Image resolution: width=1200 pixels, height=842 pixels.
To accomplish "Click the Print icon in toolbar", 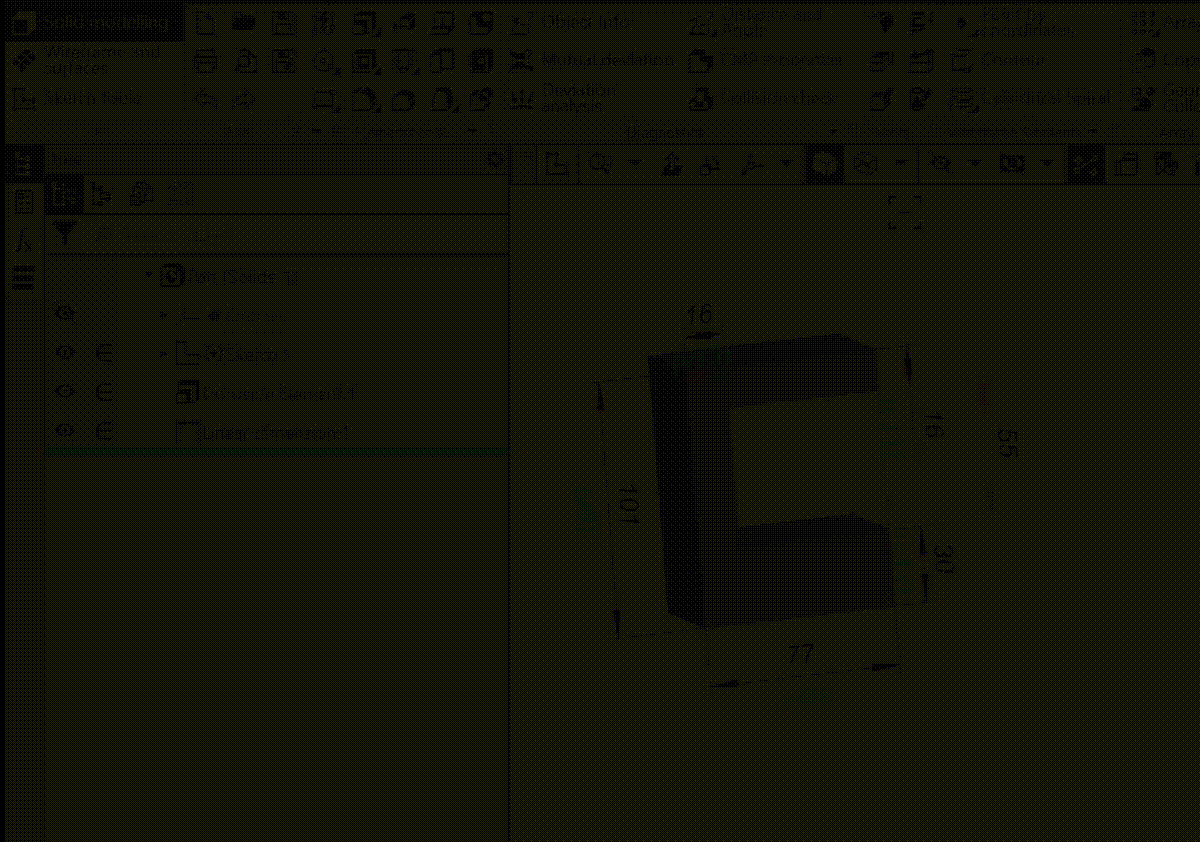I will (205, 62).
